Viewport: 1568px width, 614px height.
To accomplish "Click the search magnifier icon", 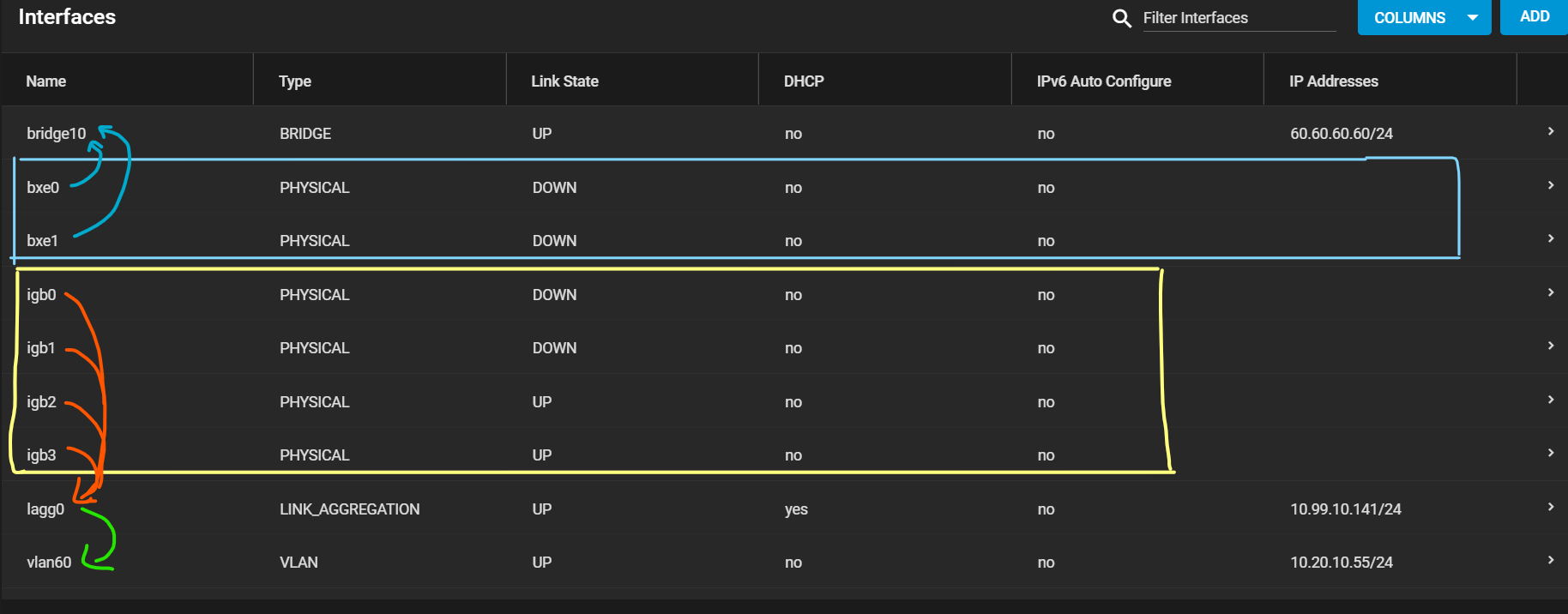I will 1121,18.
